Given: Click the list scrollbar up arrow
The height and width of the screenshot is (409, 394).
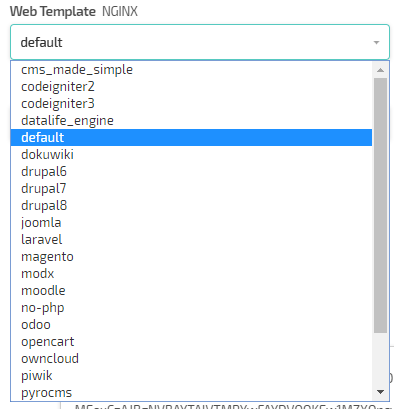Looking at the screenshot, I should click(380, 70).
